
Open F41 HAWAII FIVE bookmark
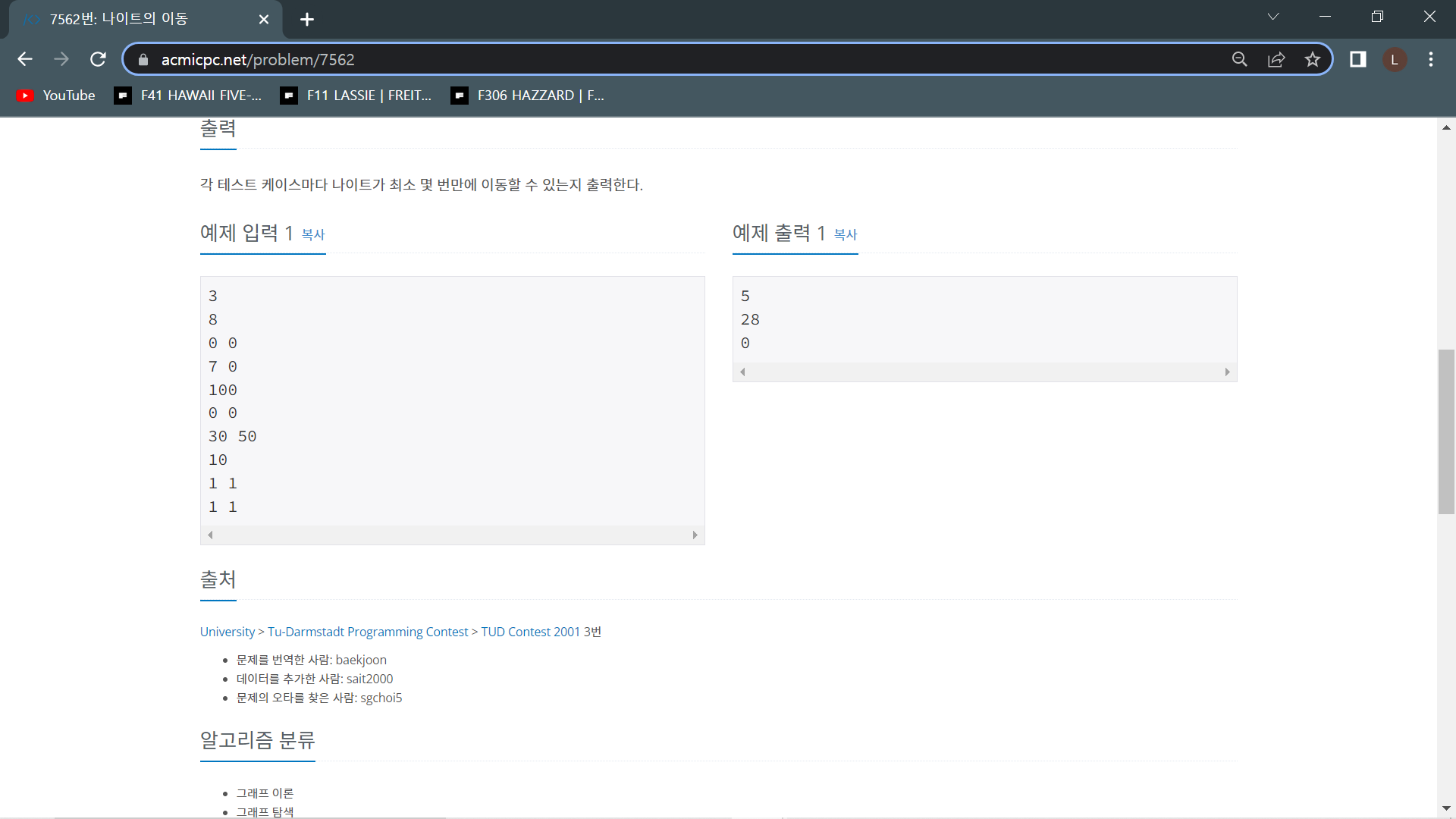click(x=188, y=96)
